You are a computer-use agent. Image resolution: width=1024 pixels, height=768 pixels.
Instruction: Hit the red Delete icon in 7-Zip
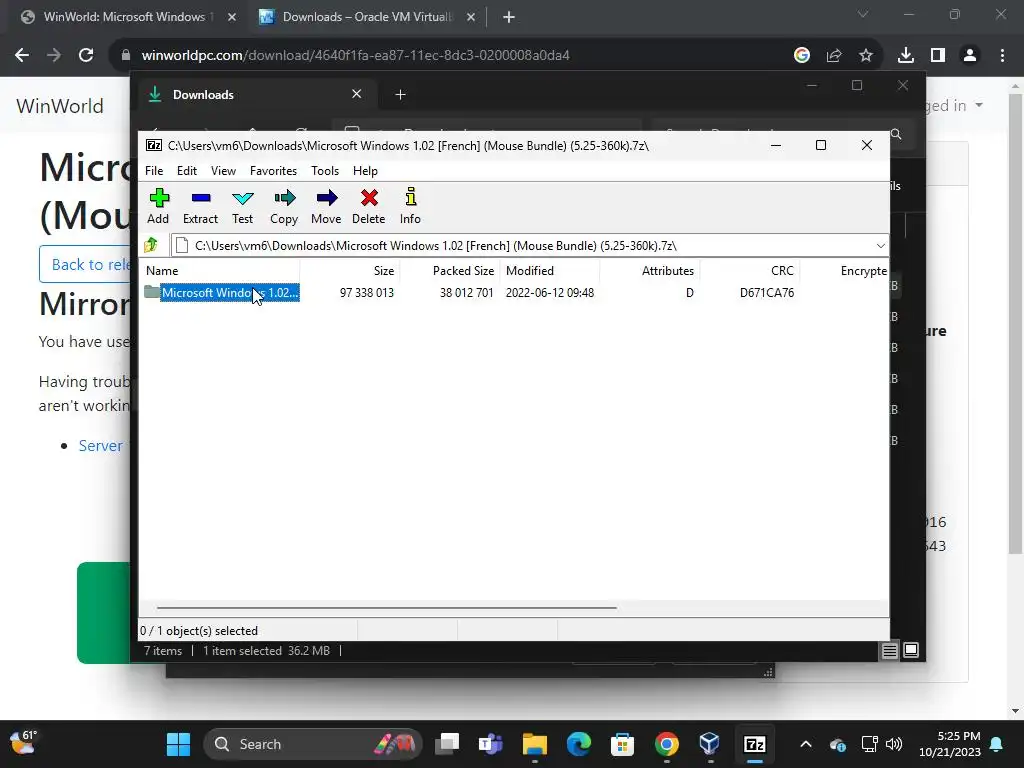[368, 206]
